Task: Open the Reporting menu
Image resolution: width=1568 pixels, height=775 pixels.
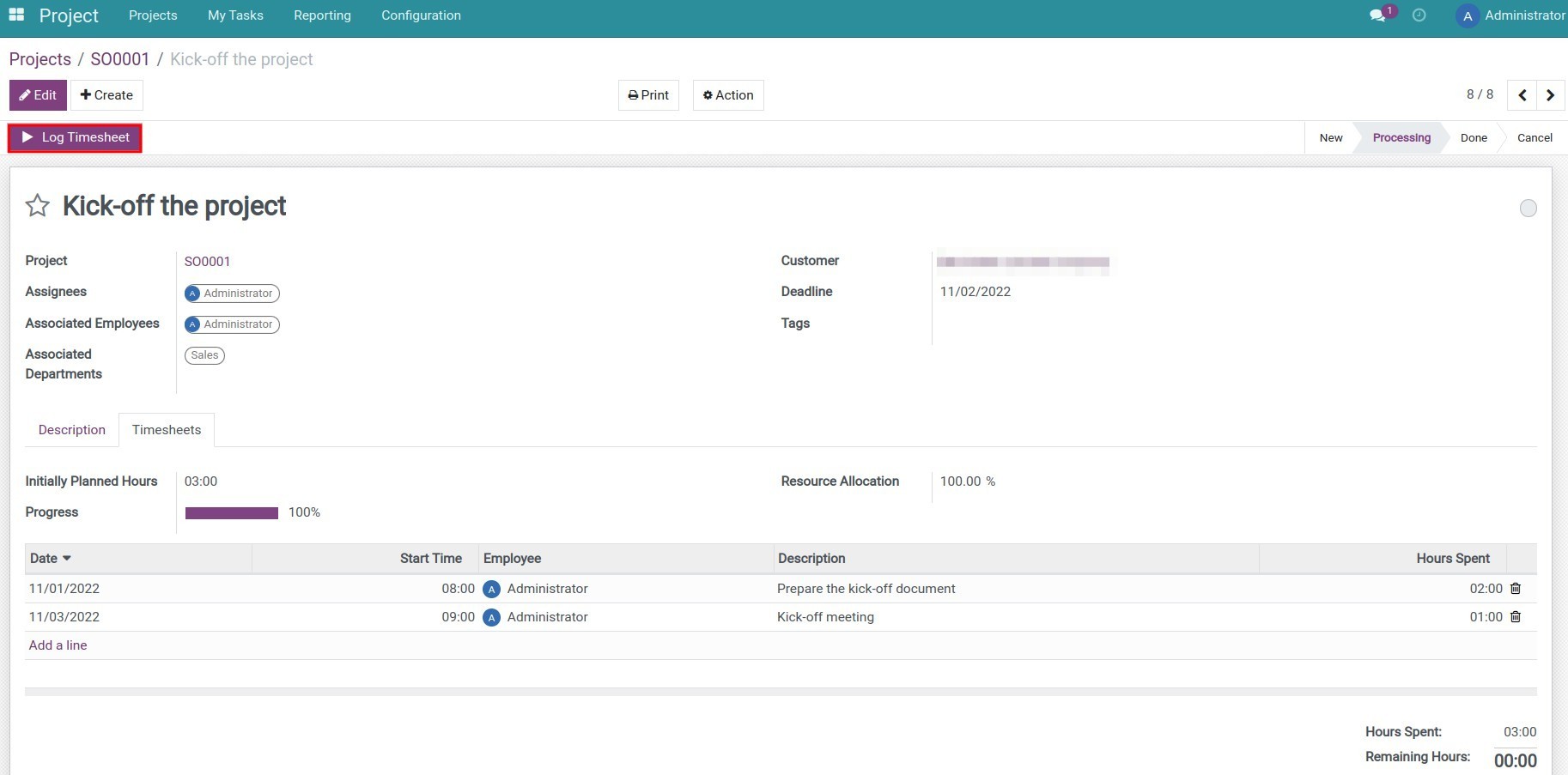Action: [322, 15]
